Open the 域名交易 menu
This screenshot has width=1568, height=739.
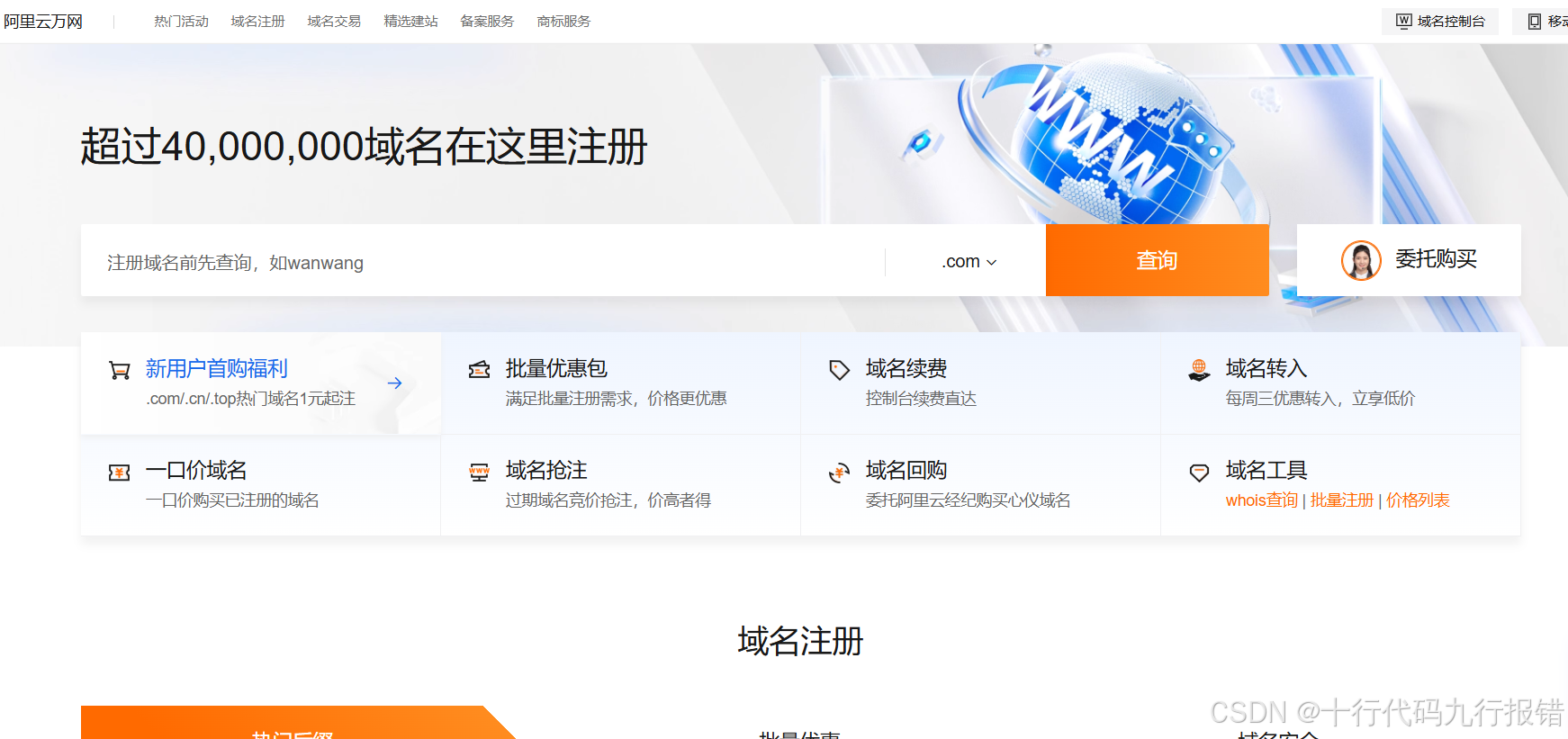pyautogui.click(x=334, y=22)
